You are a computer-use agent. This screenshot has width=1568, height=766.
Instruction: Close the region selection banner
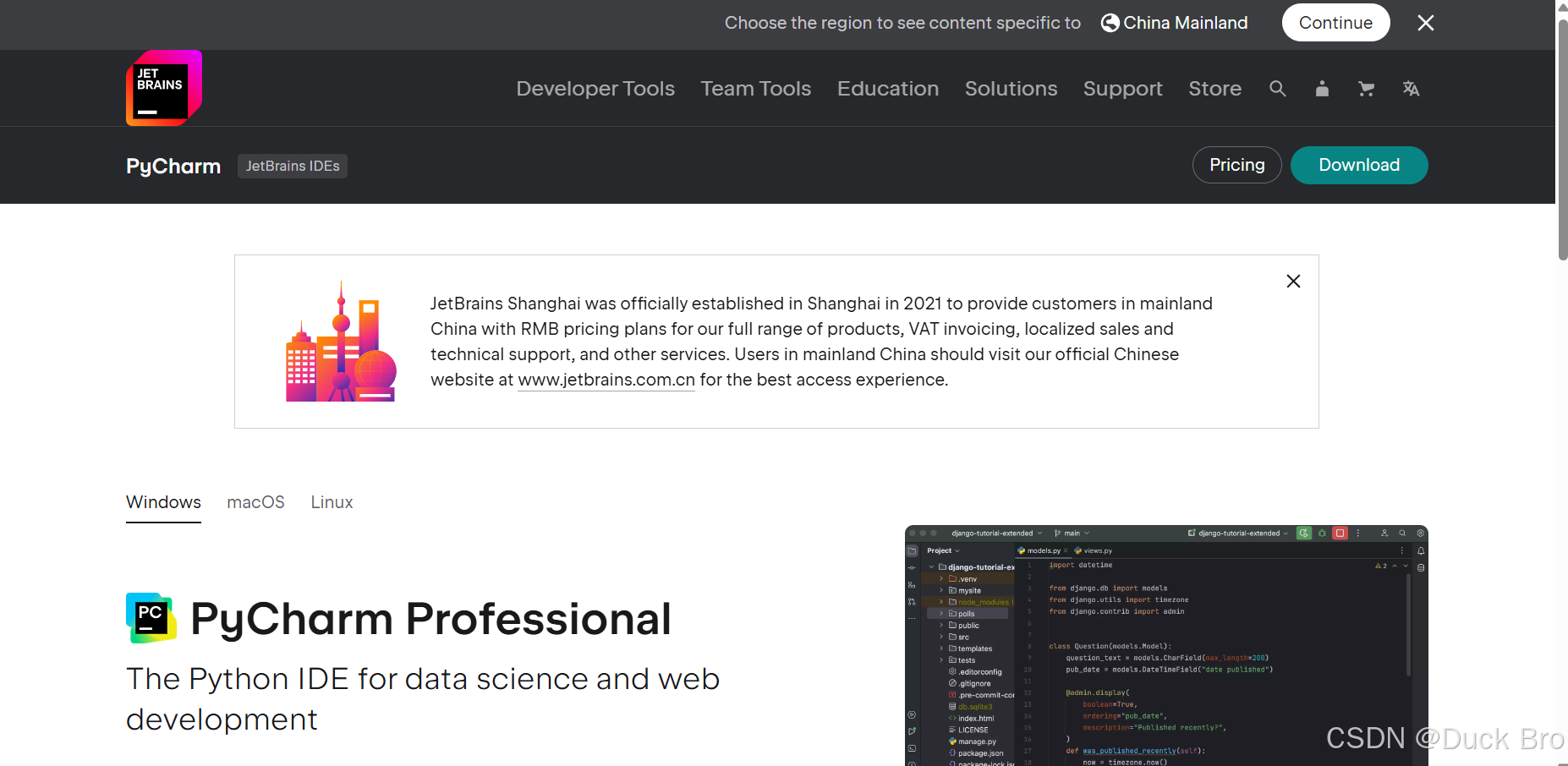click(x=1426, y=23)
